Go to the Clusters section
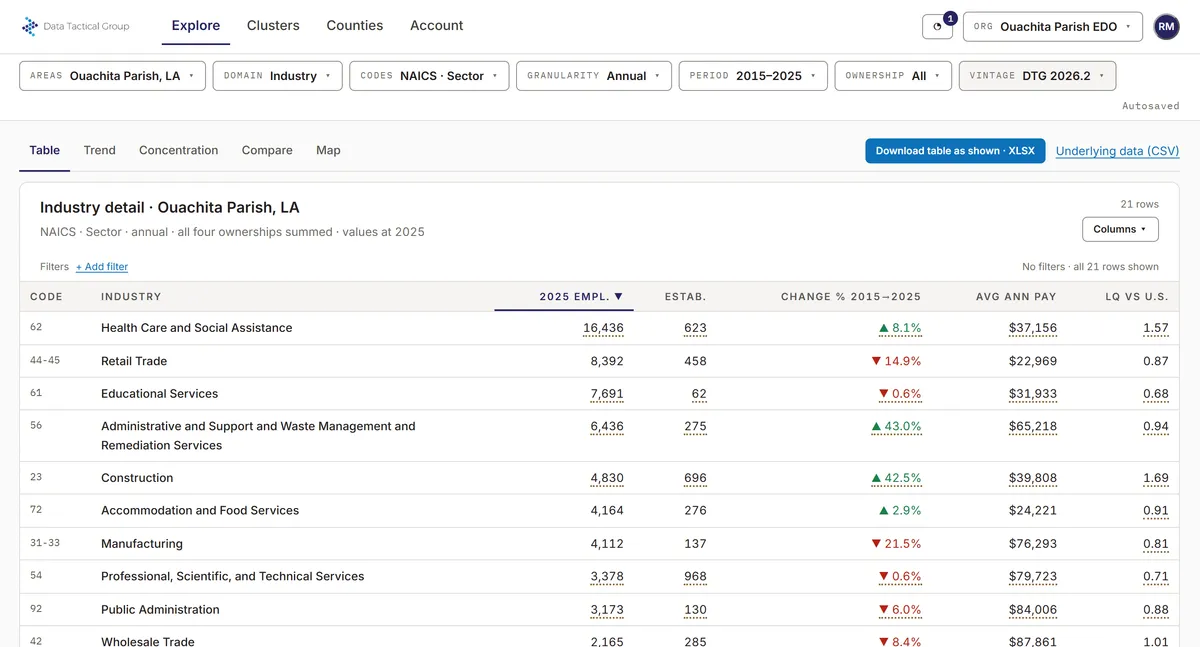Viewport: 1200px width, 647px height. point(273,26)
